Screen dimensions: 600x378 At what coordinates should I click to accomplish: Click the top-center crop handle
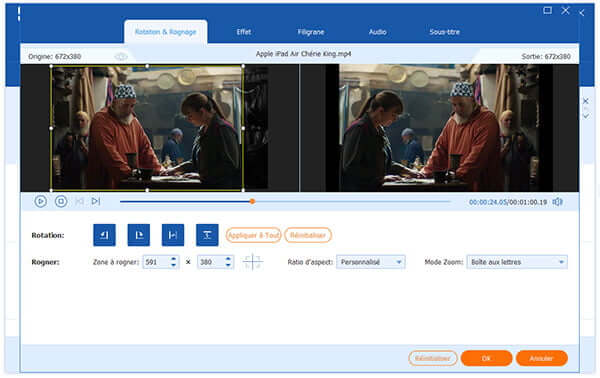[147, 66]
